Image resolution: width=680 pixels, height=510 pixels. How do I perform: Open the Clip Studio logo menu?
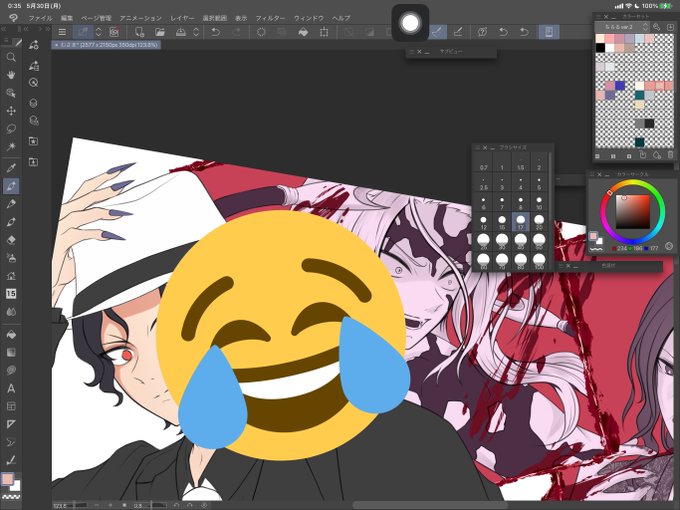(x=13, y=18)
